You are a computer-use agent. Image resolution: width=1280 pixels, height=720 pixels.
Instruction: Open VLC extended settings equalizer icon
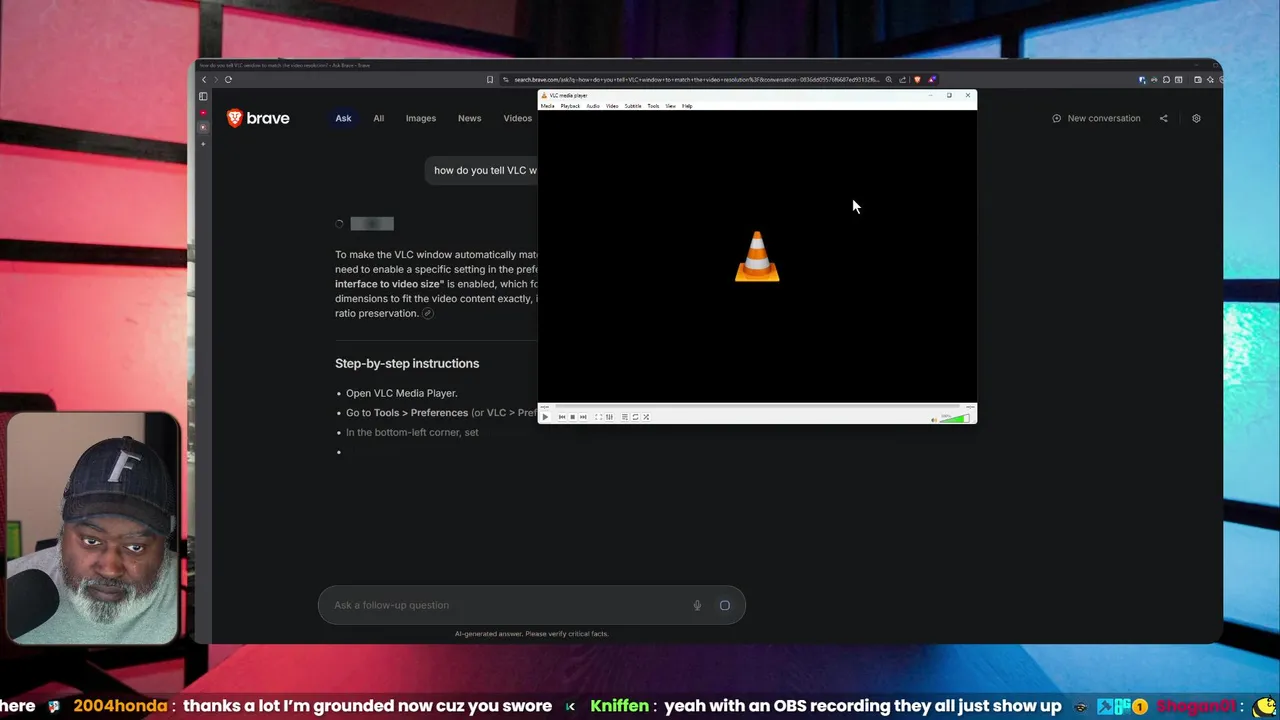609,417
